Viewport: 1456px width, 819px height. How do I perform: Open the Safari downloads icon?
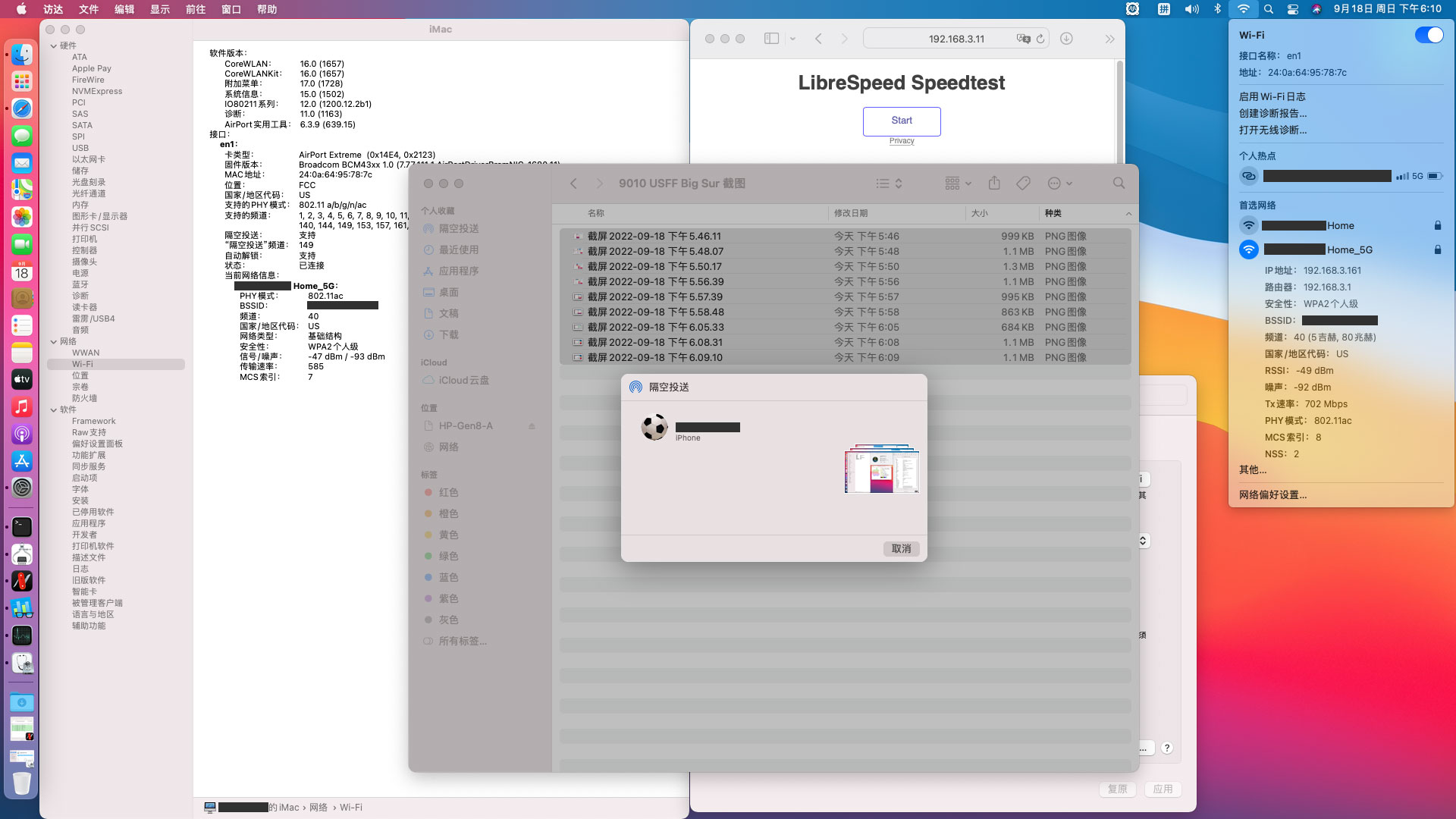click(x=1066, y=39)
